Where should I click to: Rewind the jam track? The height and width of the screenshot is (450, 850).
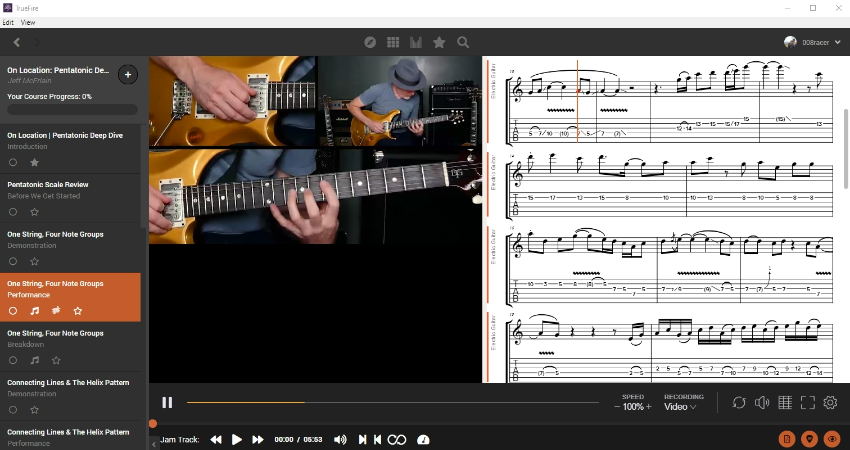[216, 440]
